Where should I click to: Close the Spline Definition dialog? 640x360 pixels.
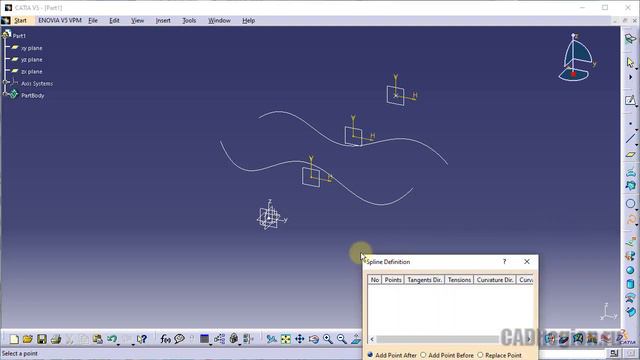point(527,262)
